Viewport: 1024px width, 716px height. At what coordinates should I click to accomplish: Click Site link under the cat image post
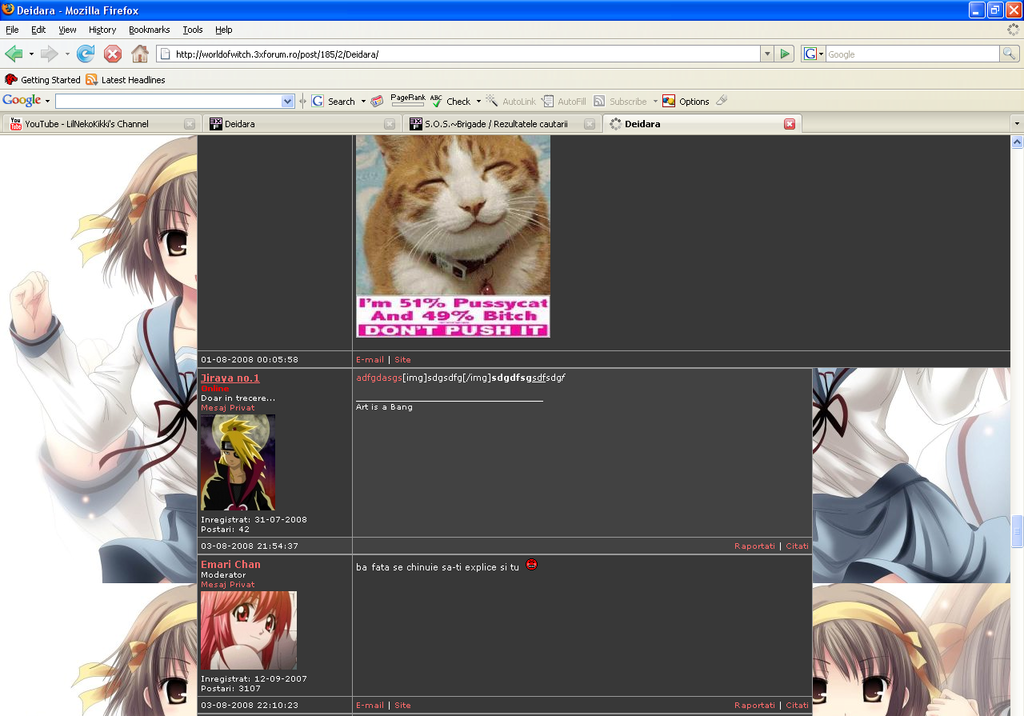[x=402, y=360]
